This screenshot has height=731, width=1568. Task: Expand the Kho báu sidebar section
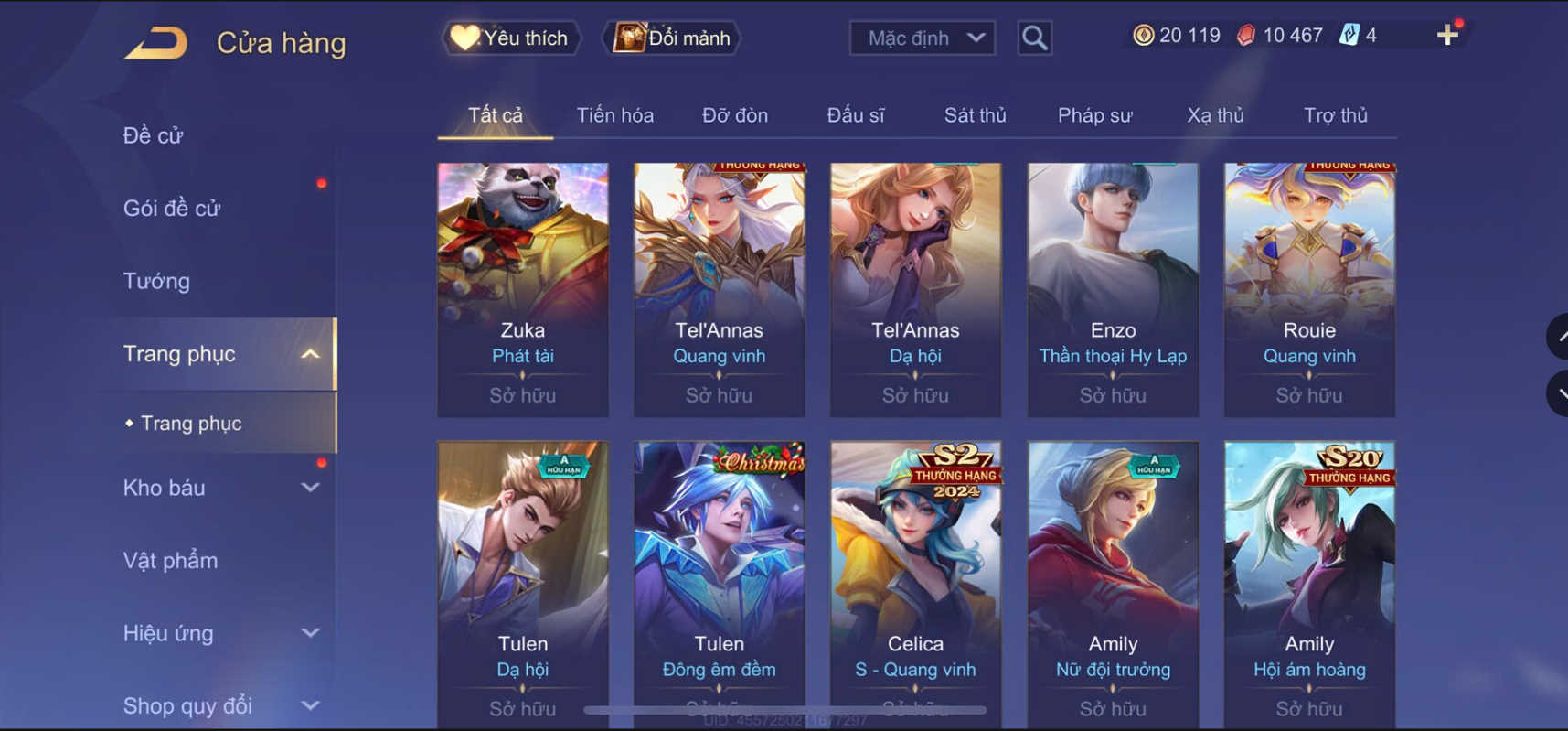310,488
